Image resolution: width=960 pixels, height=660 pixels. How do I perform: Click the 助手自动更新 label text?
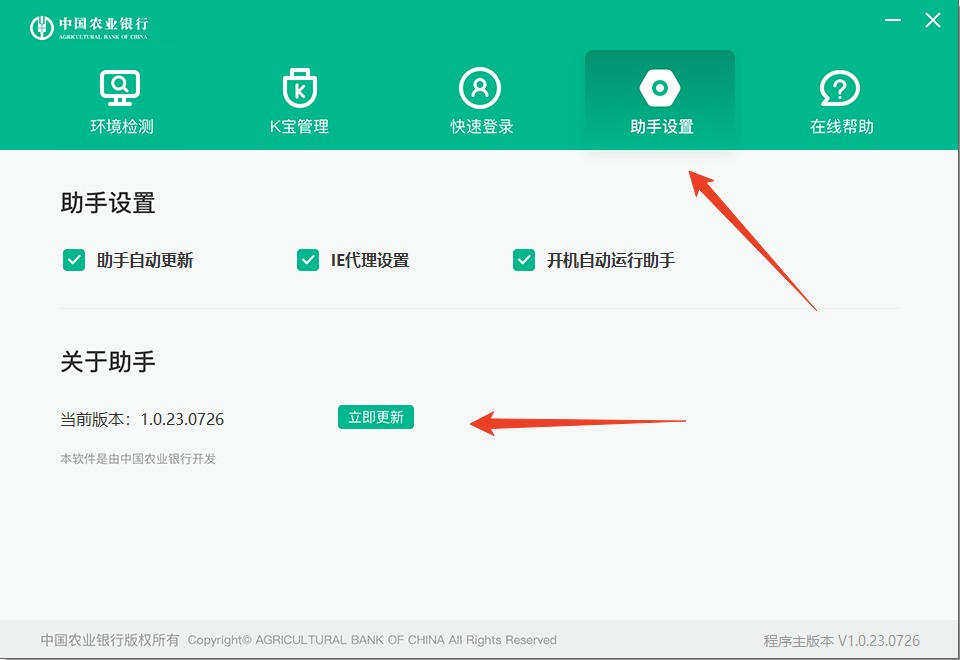click(x=145, y=261)
